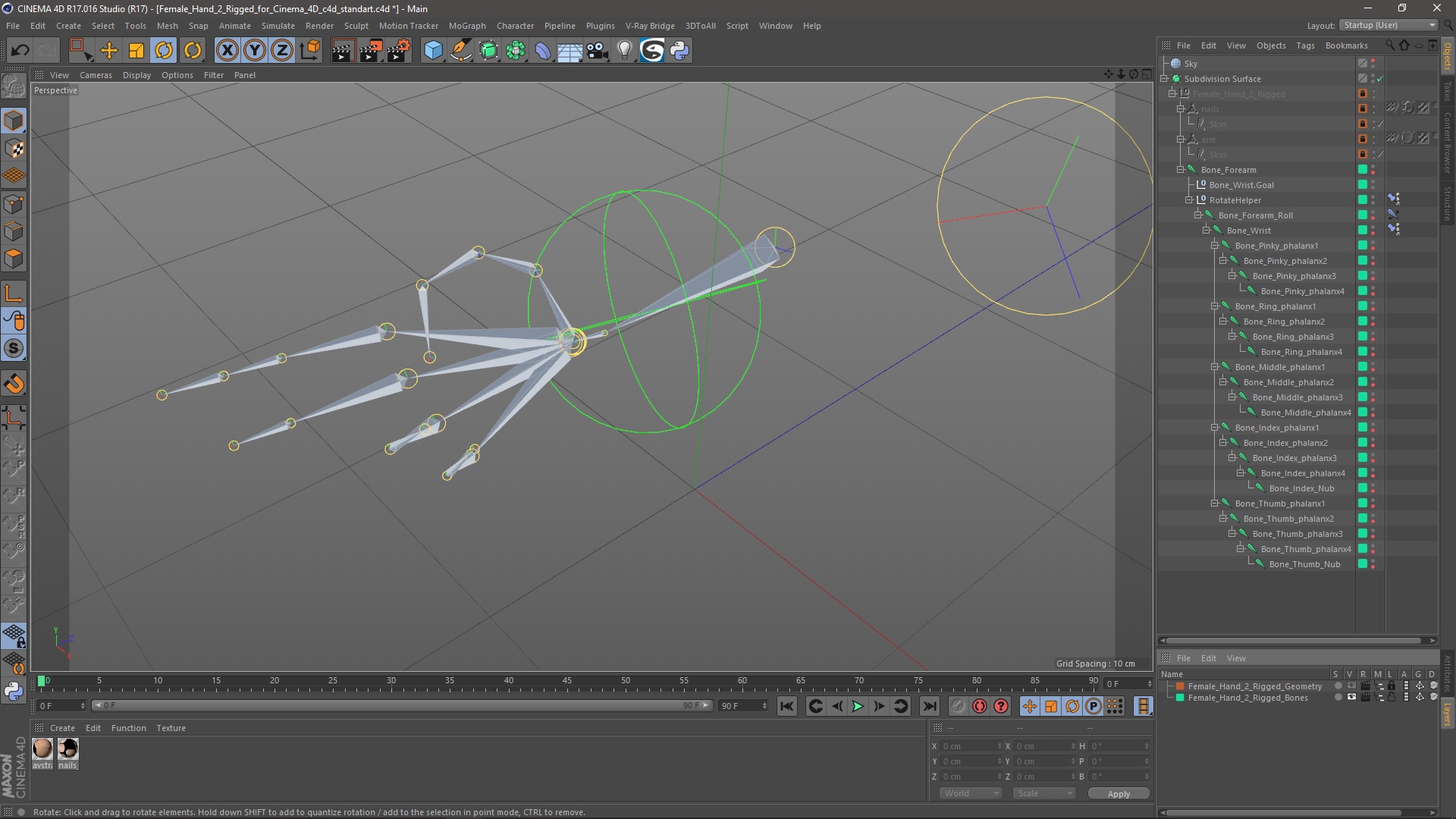Screen dimensions: 1456x819
Task: Open material manager Texture menu
Action: click(x=171, y=728)
